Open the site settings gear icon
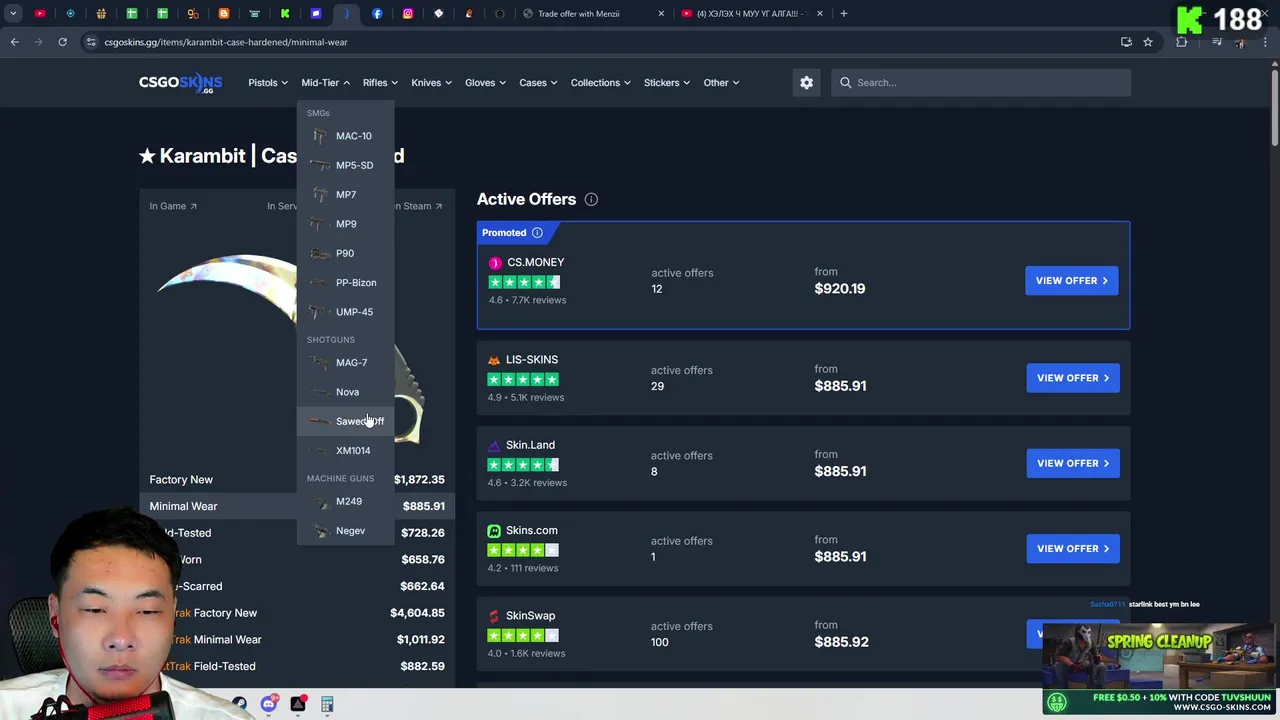This screenshot has height=720, width=1280. [x=807, y=83]
